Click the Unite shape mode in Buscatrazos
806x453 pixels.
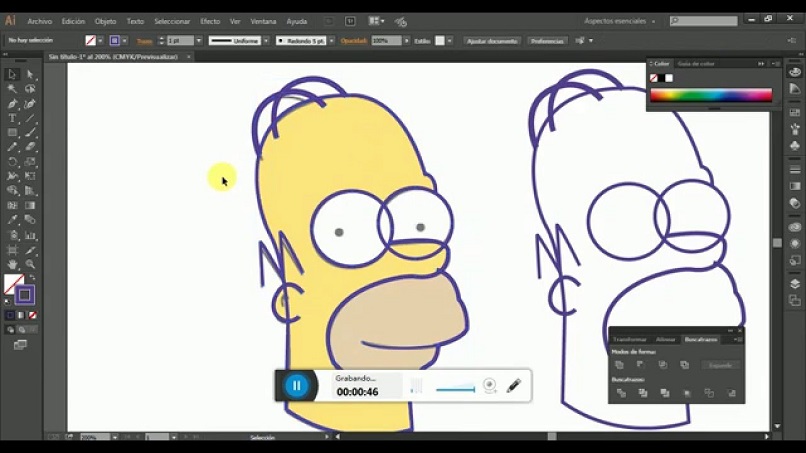click(x=619, y=365)
